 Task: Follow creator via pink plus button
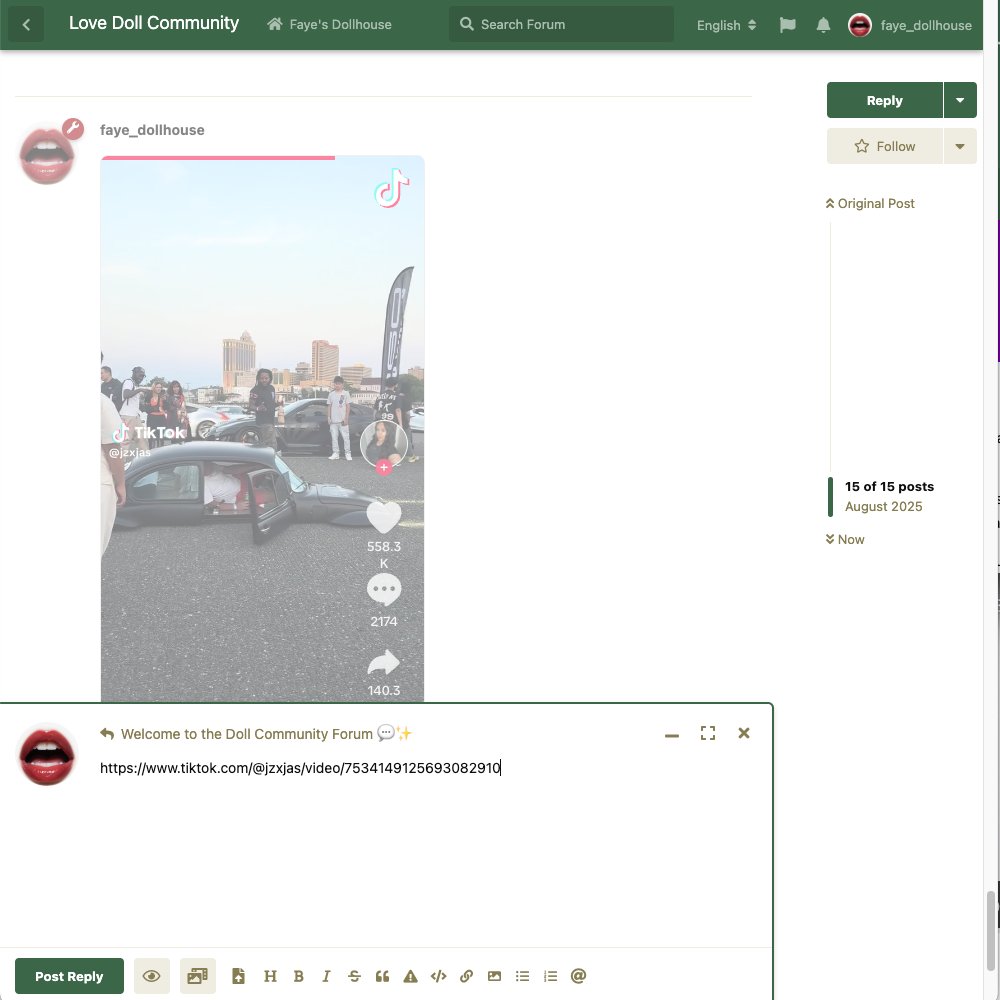383,467
